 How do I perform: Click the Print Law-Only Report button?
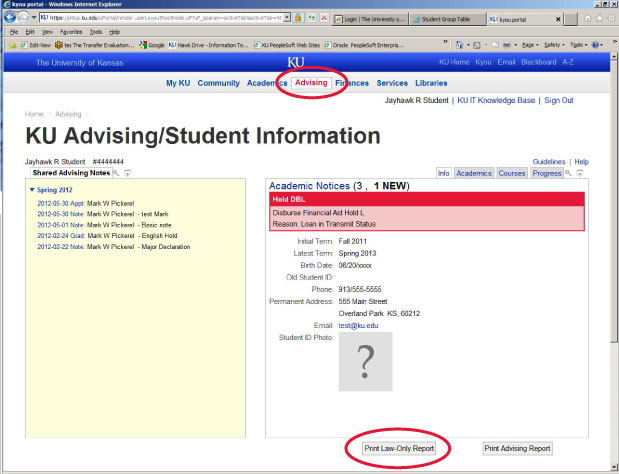click(x=399, y=448)
